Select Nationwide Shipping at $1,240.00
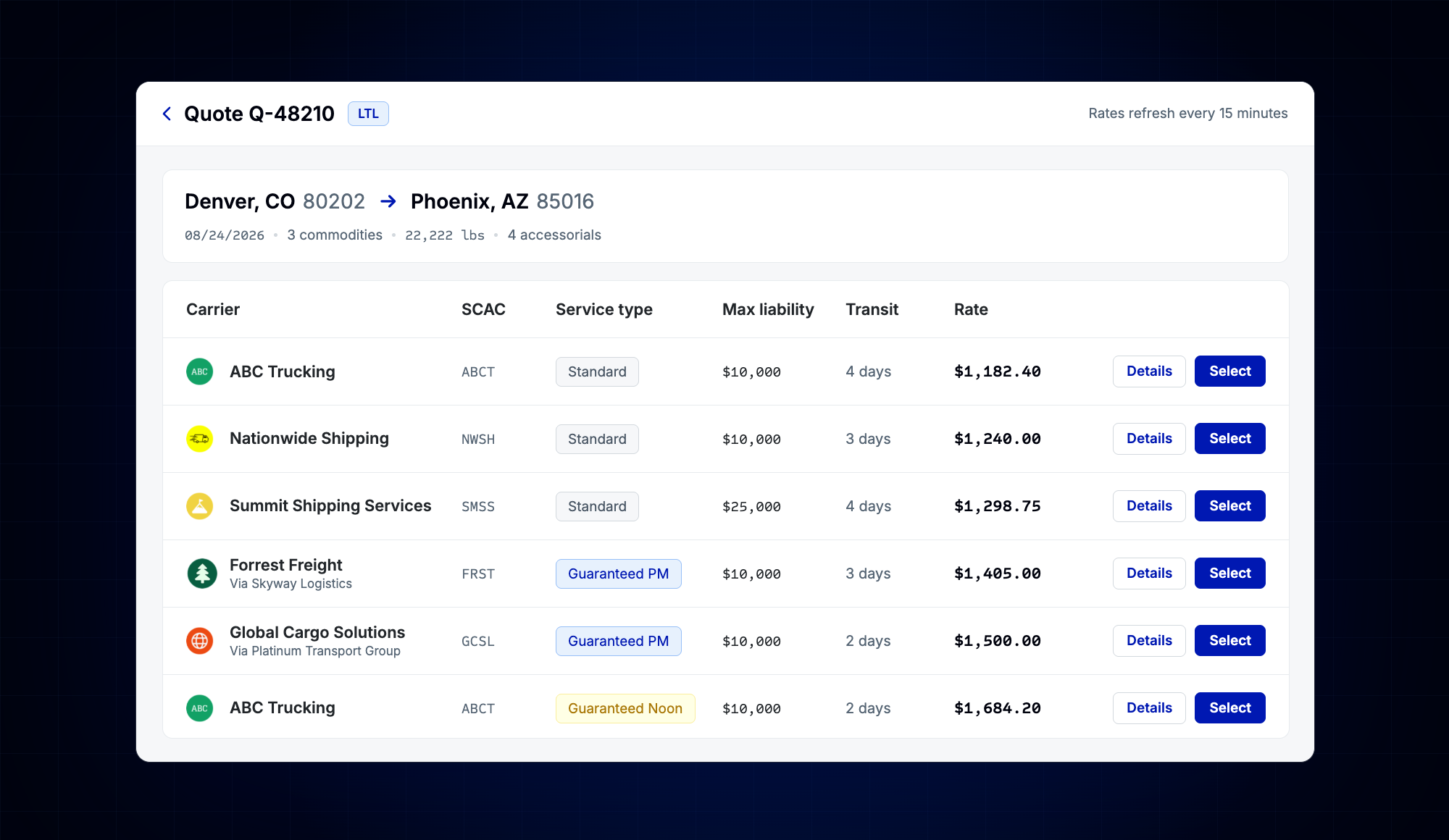 pos(1229,439)
